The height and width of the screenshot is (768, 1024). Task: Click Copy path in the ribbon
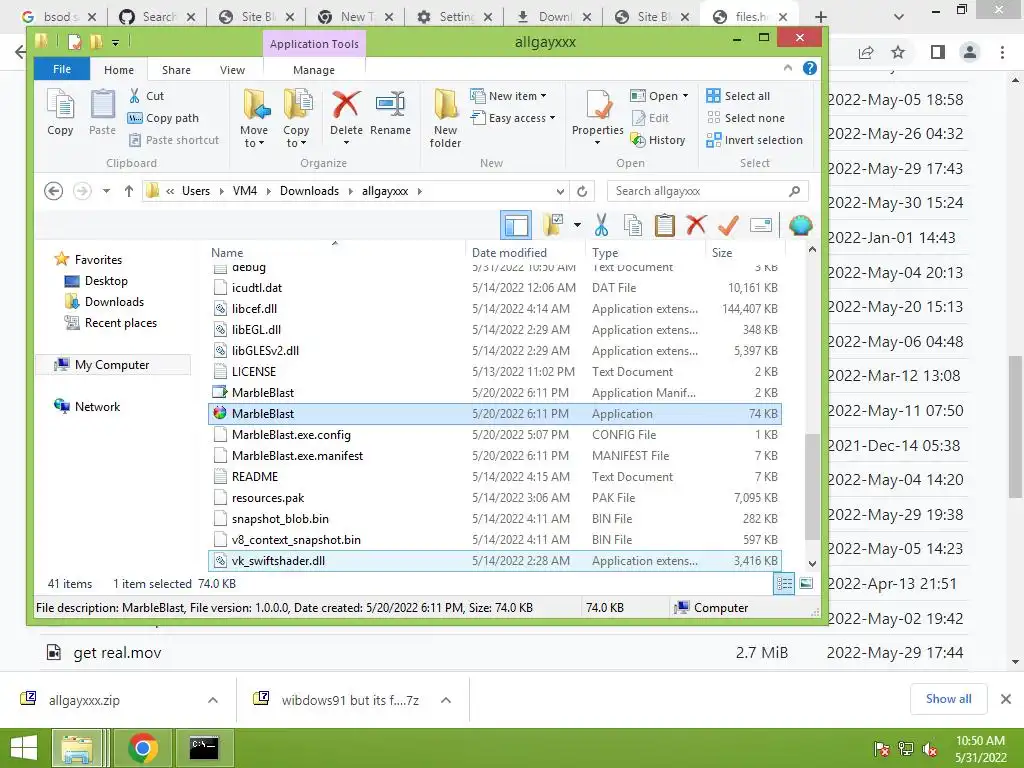point(163,118)
